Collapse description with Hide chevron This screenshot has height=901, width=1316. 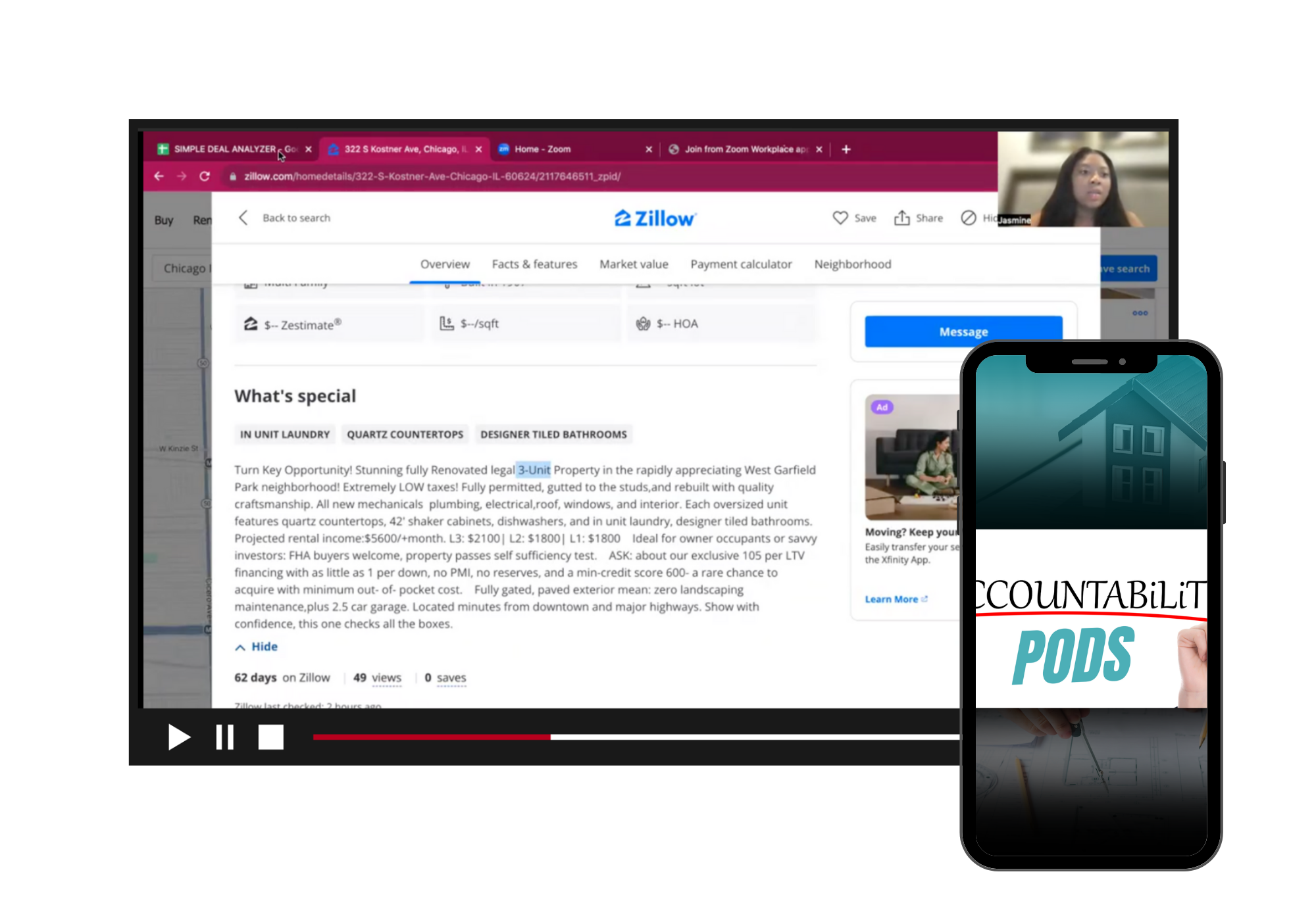[x=241, y=647]
